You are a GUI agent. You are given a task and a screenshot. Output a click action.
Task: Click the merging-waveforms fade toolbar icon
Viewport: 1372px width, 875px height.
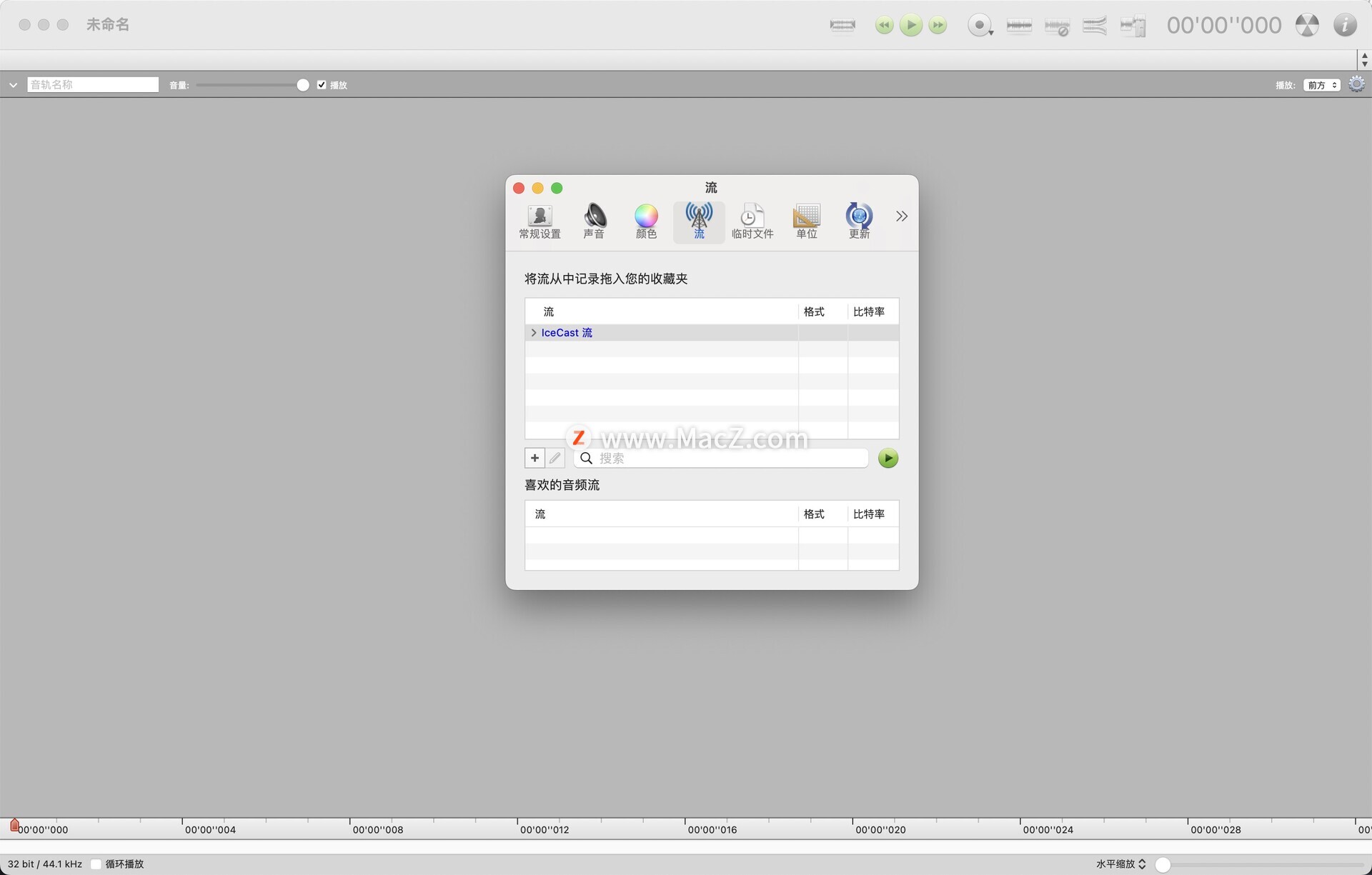(x=1095, y=26)
